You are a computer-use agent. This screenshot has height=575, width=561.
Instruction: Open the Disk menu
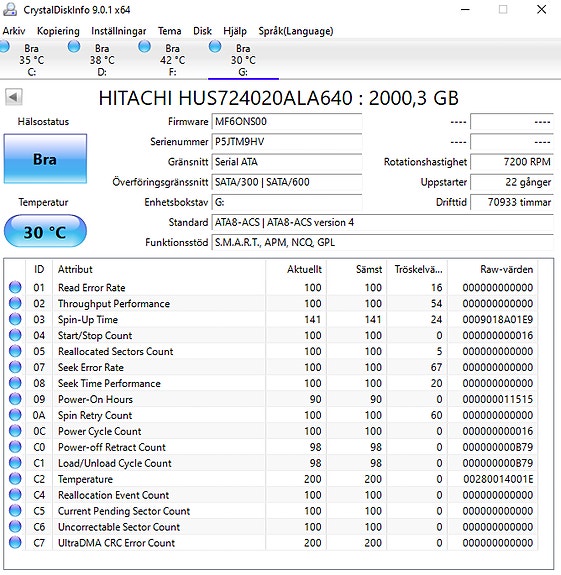coord(202,31)
